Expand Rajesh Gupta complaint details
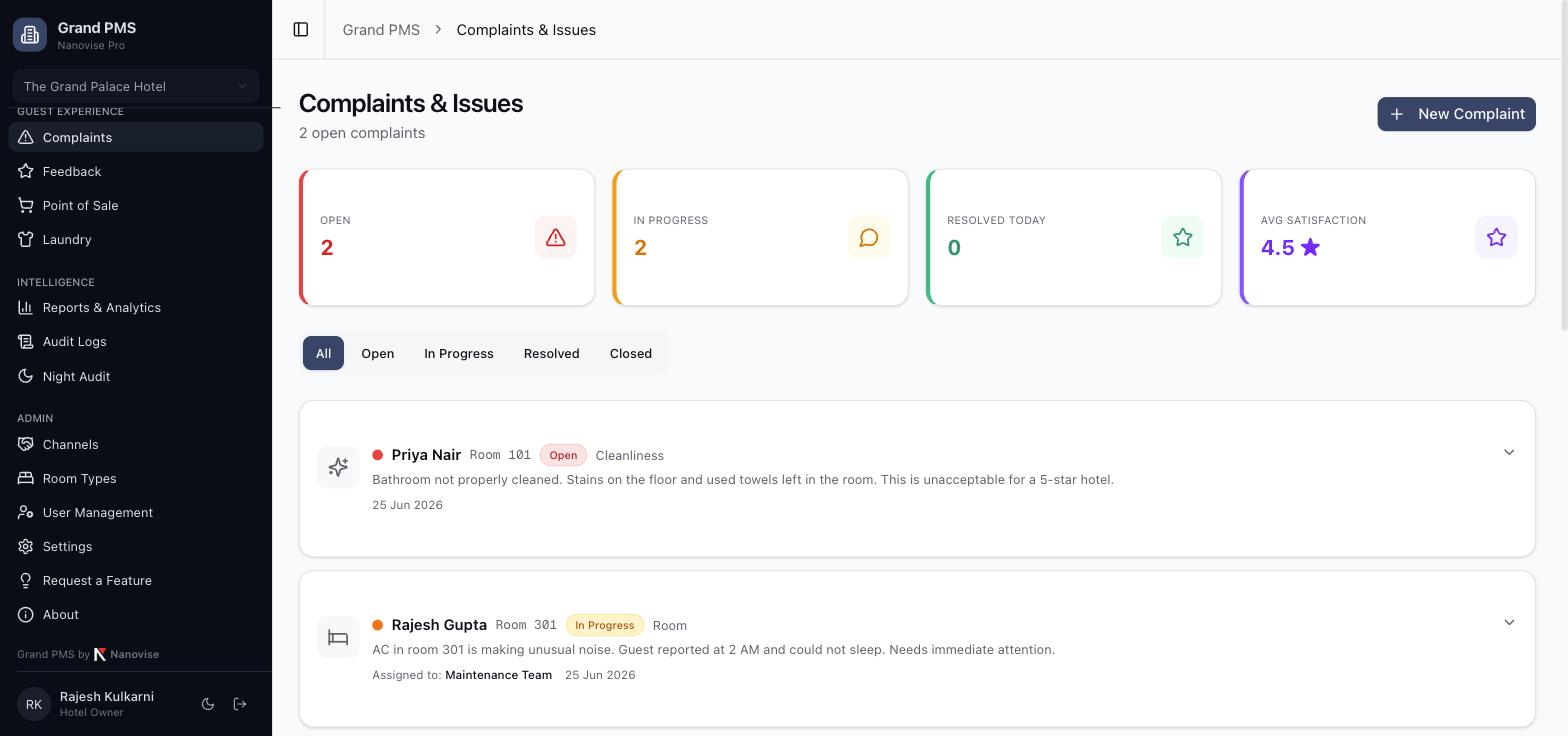The height and width of the screenshot is (736, 1568). point(1509,623)
